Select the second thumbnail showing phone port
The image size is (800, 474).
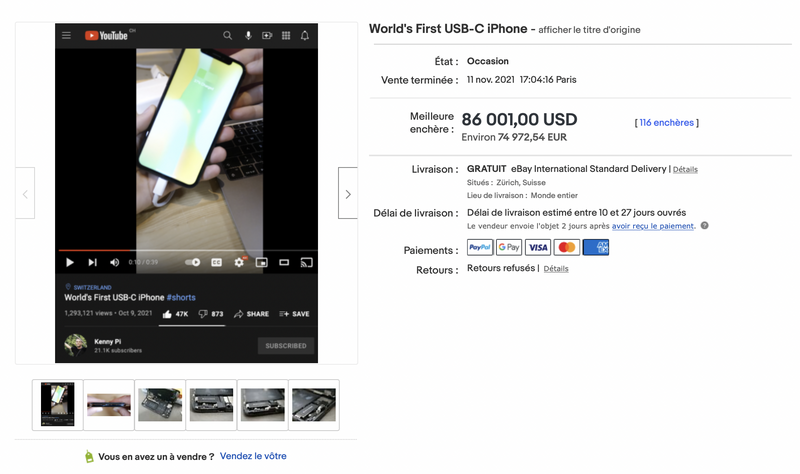(109, 405)
